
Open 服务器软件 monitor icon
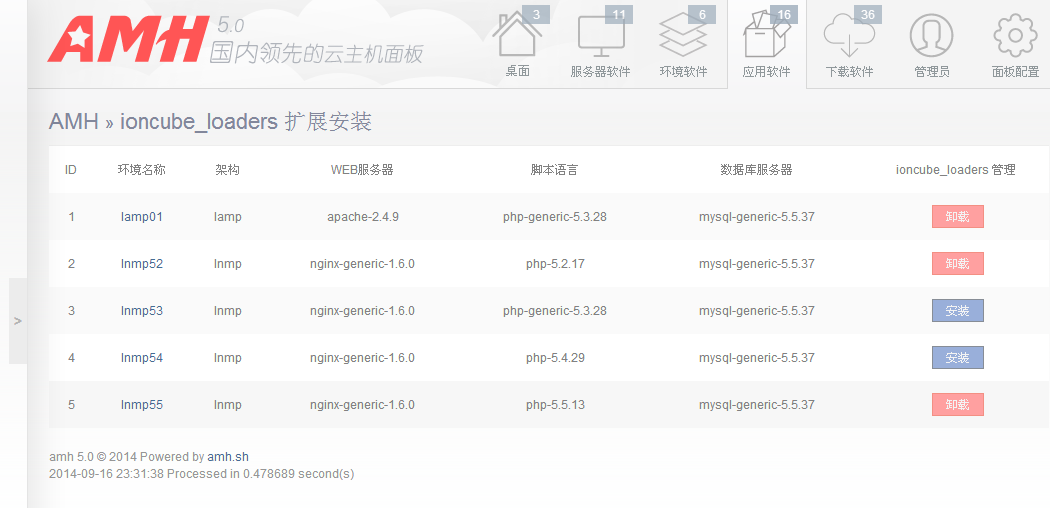tap(600, 37)
